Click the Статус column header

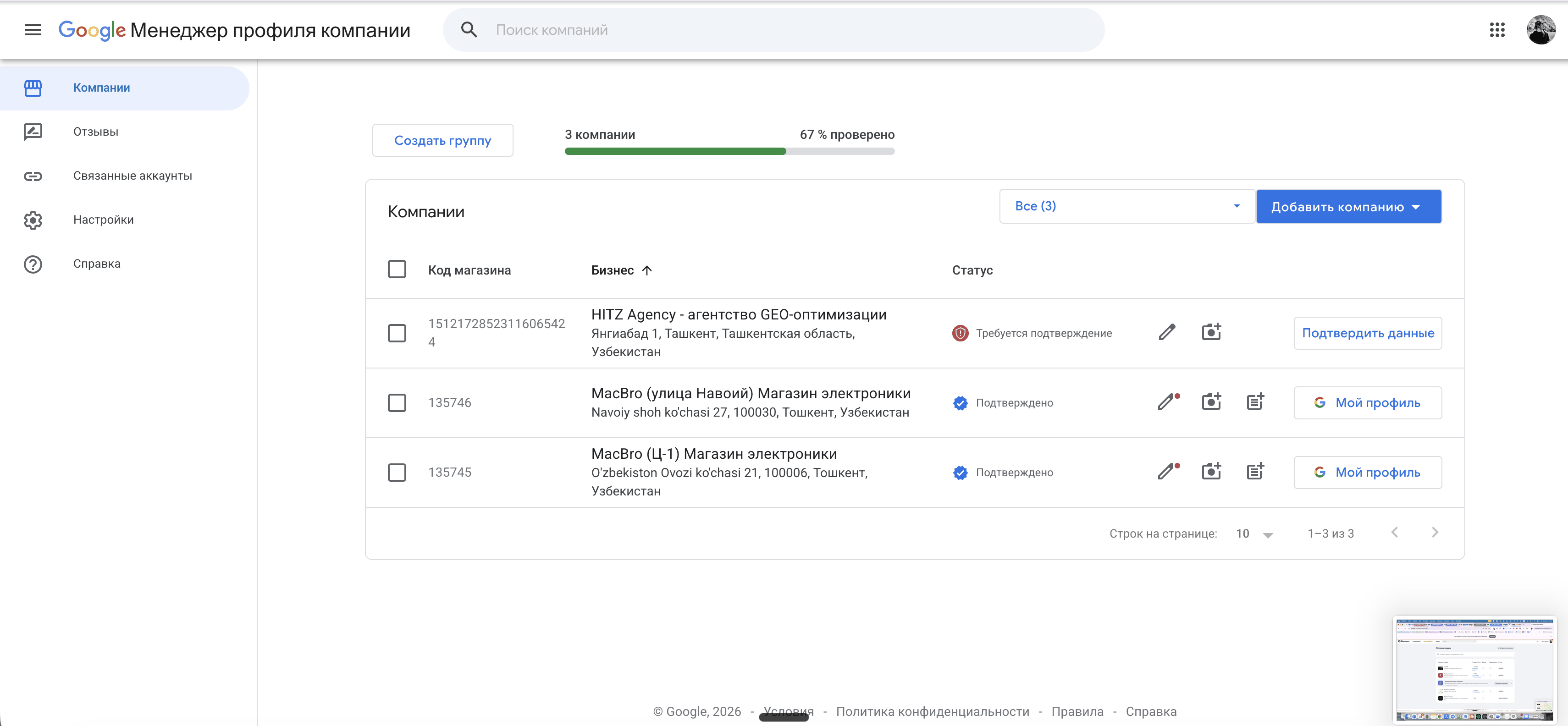[x=972, y=270]
